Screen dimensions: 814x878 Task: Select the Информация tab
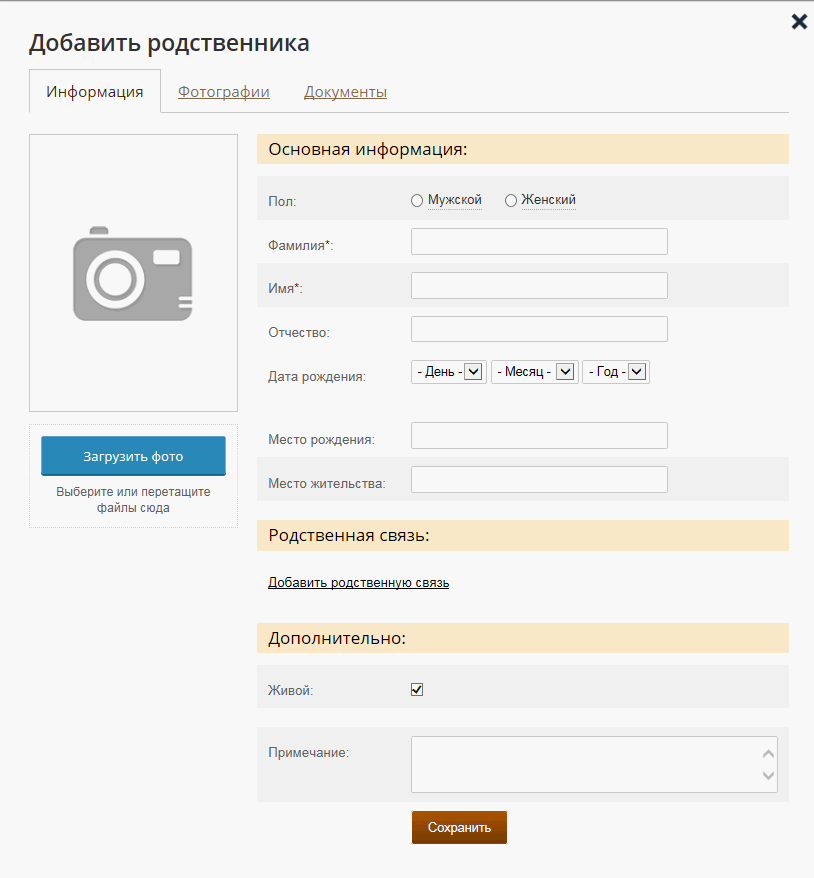tap(95, 92)
